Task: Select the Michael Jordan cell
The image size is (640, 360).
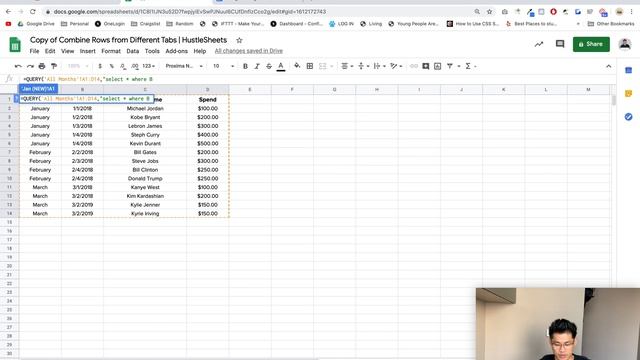Action: pos(145,109)
